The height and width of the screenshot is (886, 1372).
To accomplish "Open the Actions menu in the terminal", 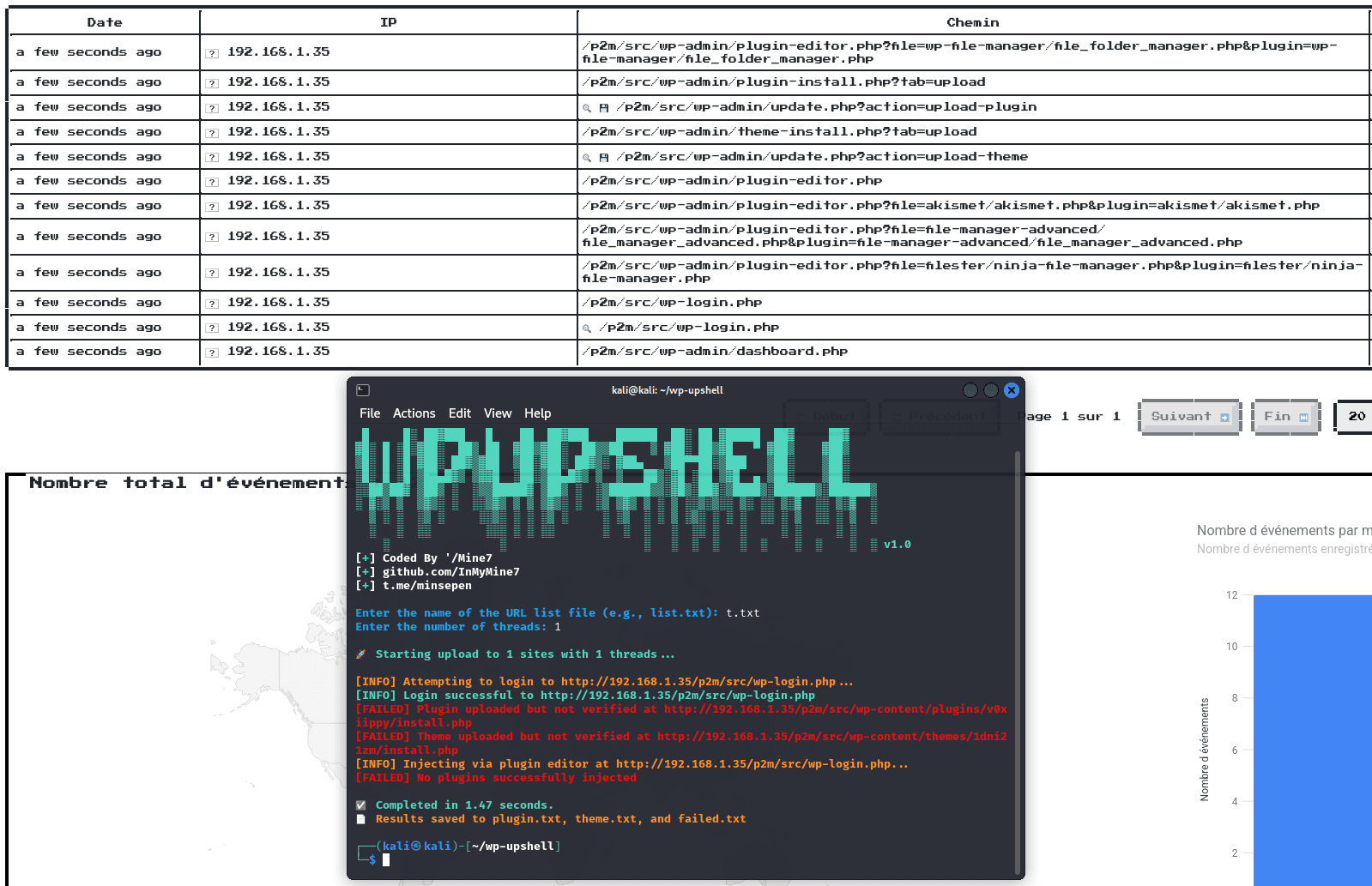I will tap(414, 413).
